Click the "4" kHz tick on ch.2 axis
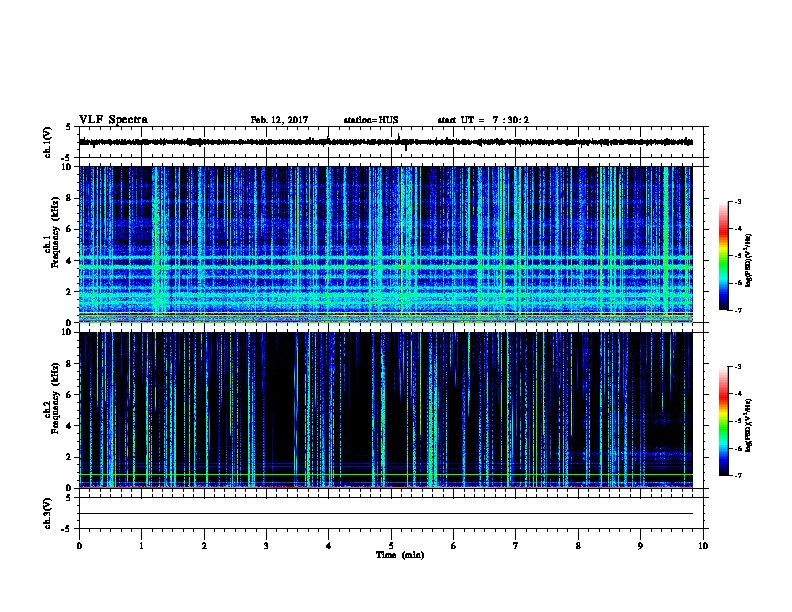Viewport: 792px width, 612px height. coord(69,426)
